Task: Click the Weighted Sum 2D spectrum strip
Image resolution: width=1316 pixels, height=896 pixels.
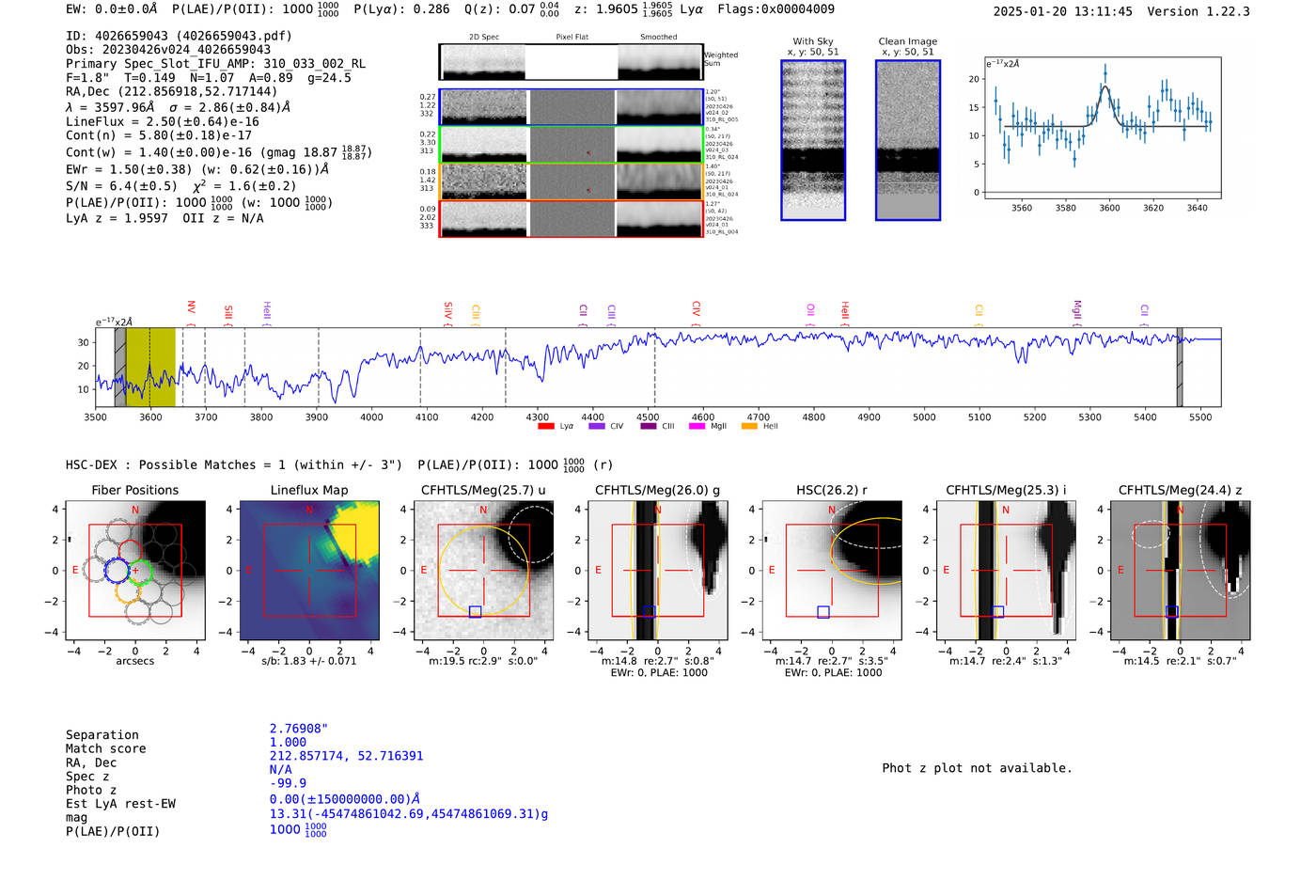Action: coord(571,62)
